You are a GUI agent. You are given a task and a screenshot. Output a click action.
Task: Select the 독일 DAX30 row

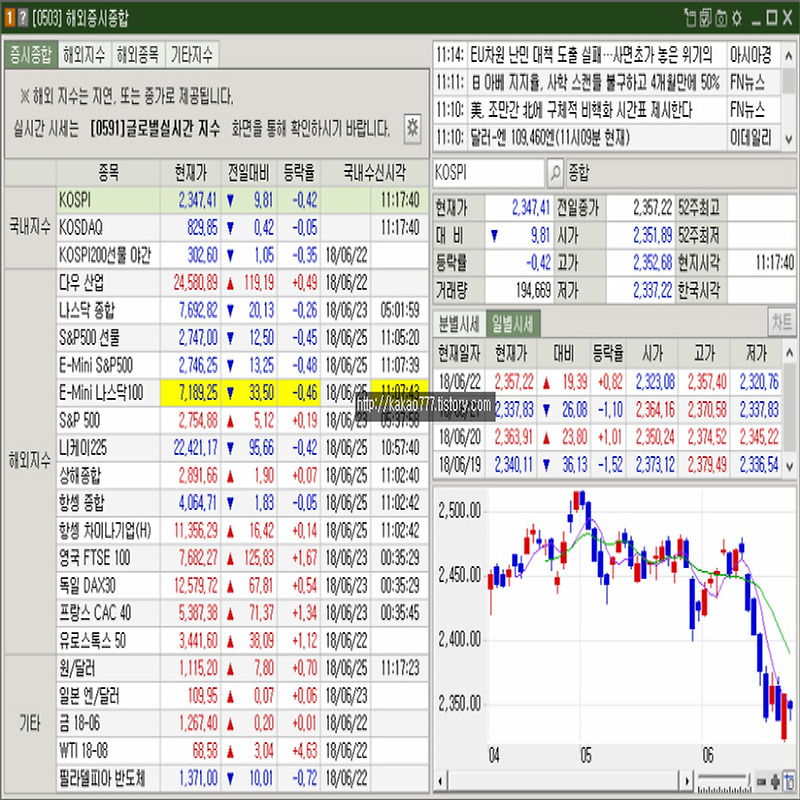242,586
